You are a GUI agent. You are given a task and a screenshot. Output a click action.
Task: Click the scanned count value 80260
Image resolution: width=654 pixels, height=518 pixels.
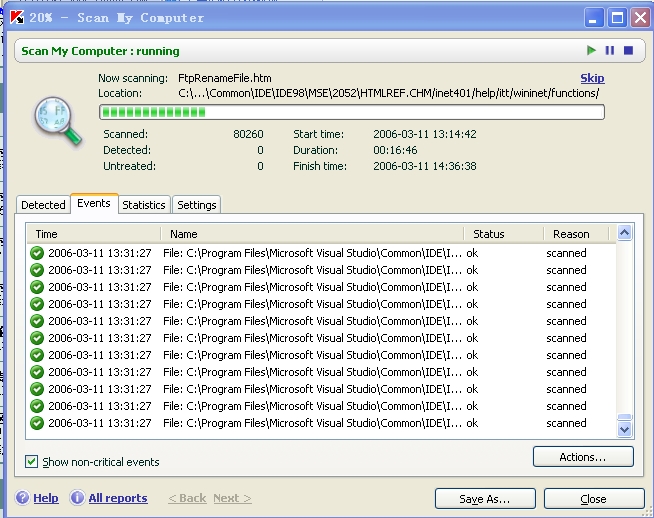click(248, 134)
